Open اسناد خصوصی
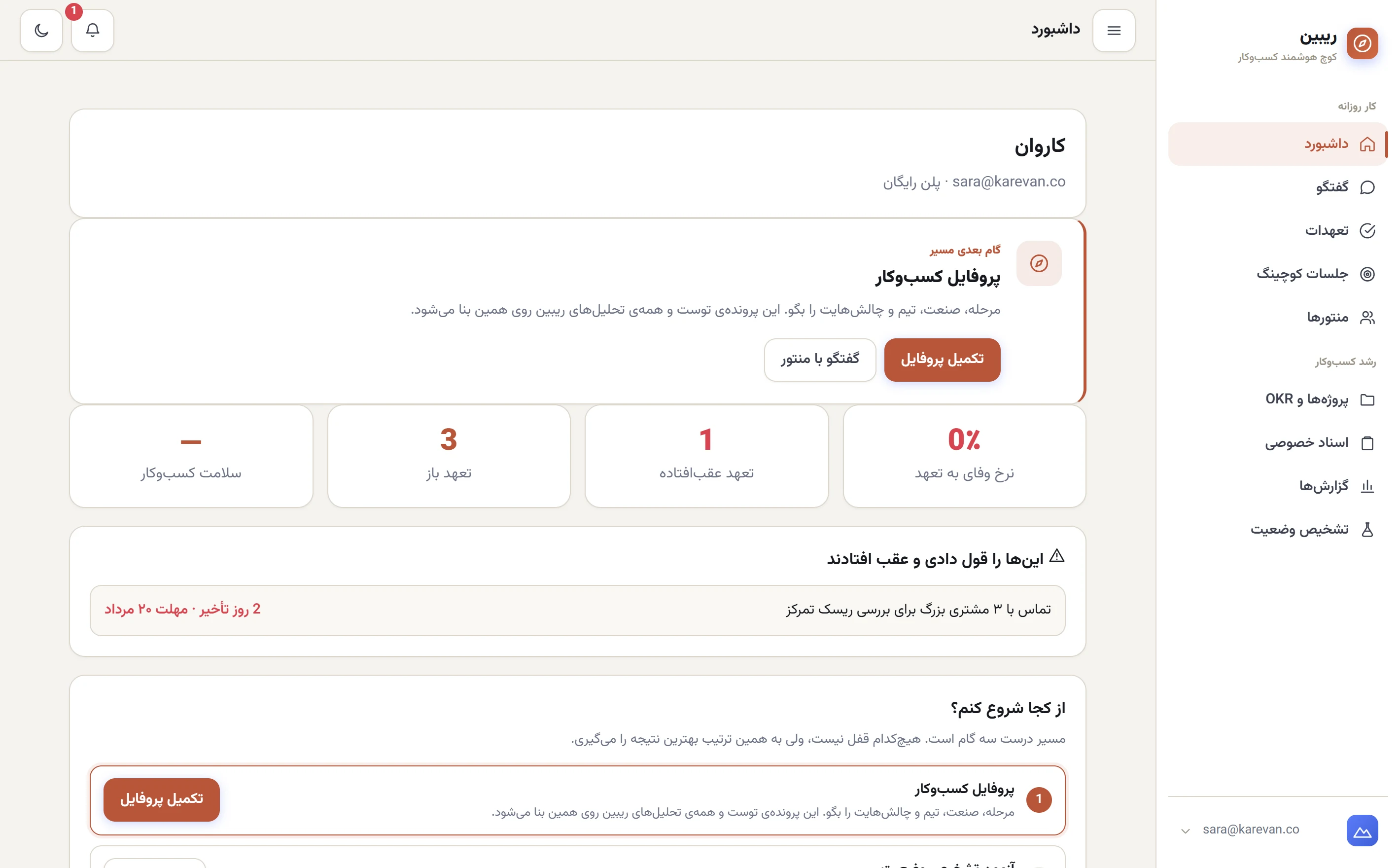This screenshot has height=868, width=1400. click(x=1277, y=443)
